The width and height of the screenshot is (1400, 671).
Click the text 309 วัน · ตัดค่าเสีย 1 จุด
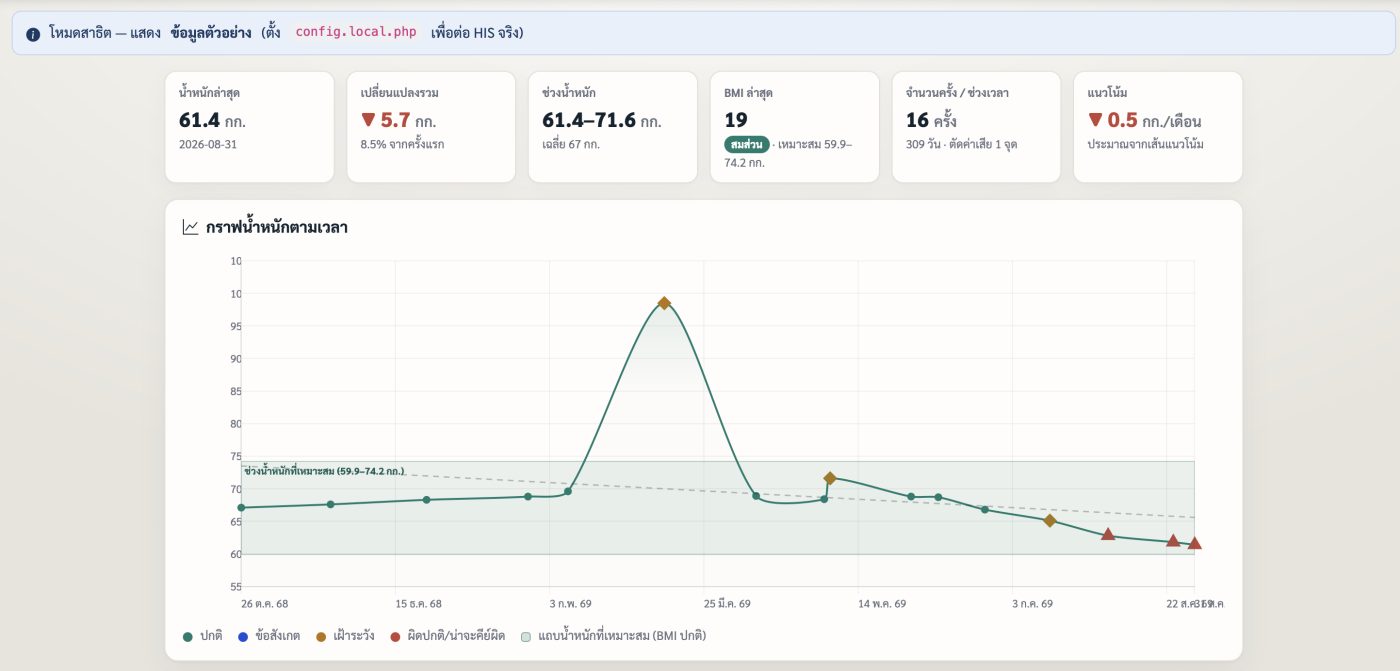(962, 144)
